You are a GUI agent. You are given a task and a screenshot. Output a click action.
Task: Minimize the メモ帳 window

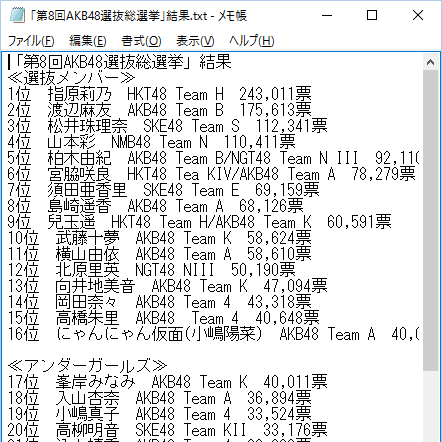pos(327,15)
